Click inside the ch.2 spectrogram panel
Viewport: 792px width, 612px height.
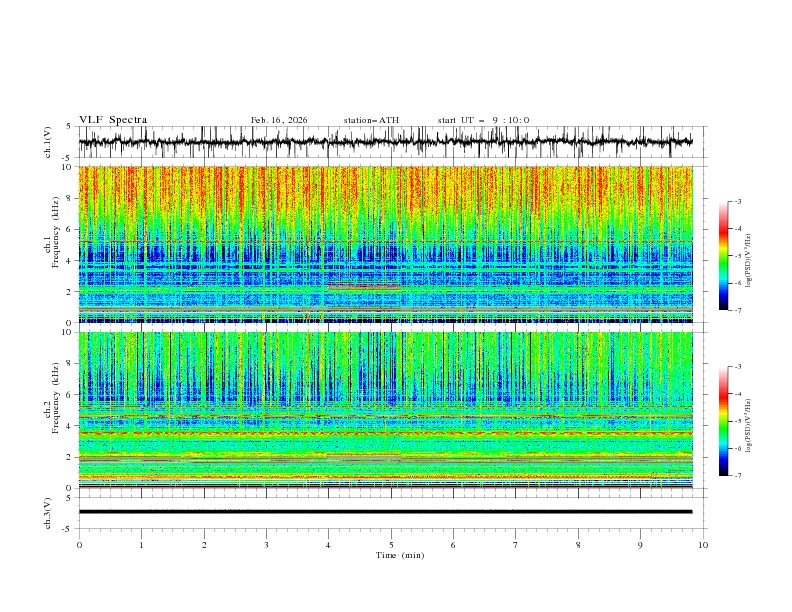385,410
